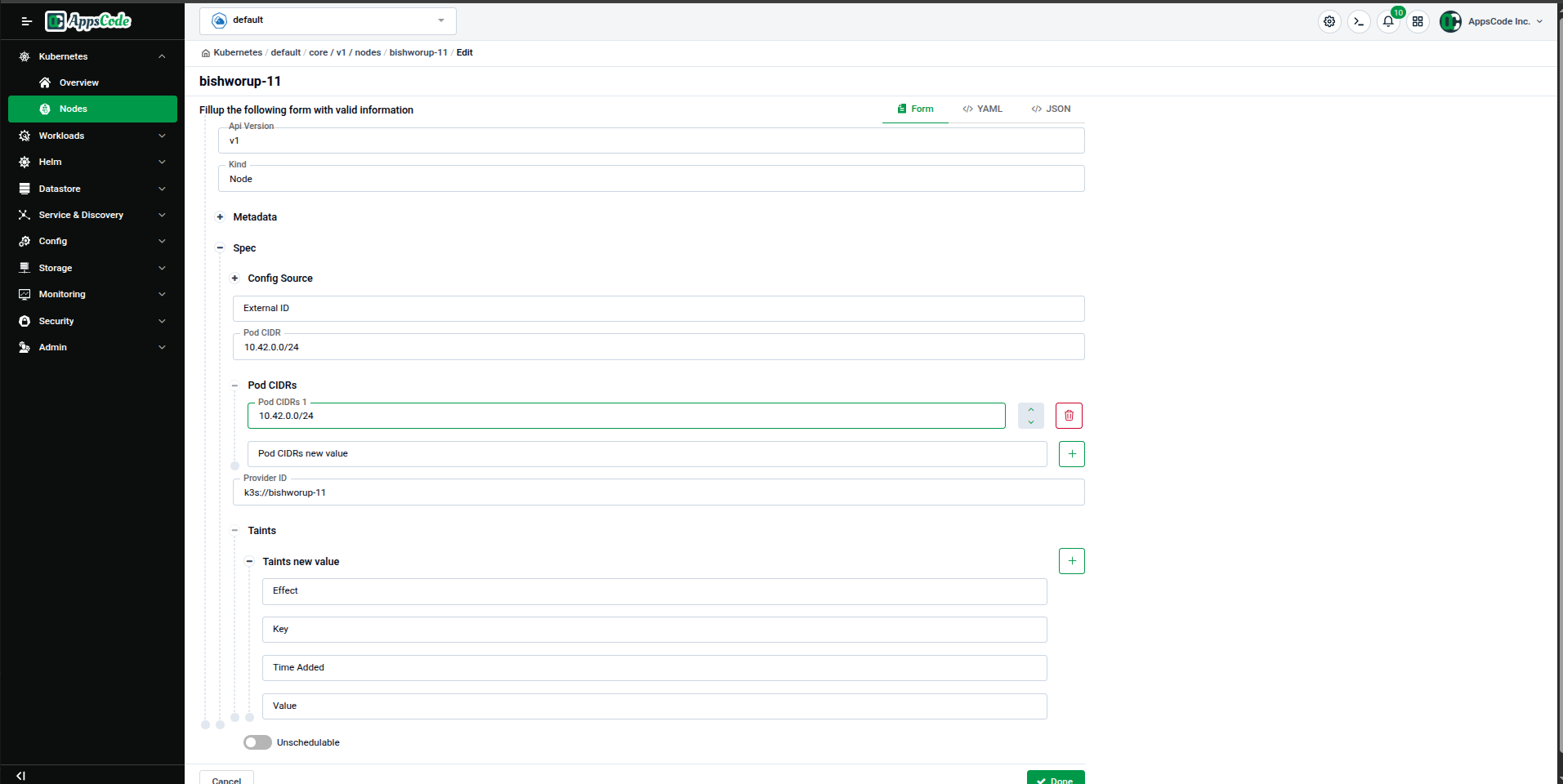This screenshot has width=1563, height=784.
Task: Add a new Pod CIDRs entry with plus button
Action: pos(1071,453)
